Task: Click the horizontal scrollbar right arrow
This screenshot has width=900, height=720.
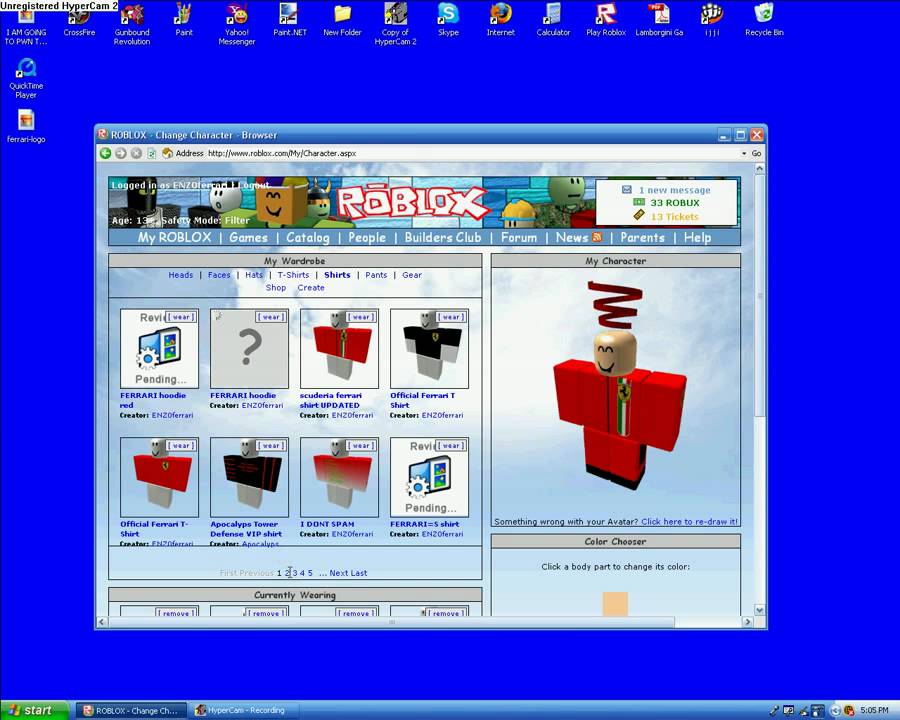Action: [747, 622]
